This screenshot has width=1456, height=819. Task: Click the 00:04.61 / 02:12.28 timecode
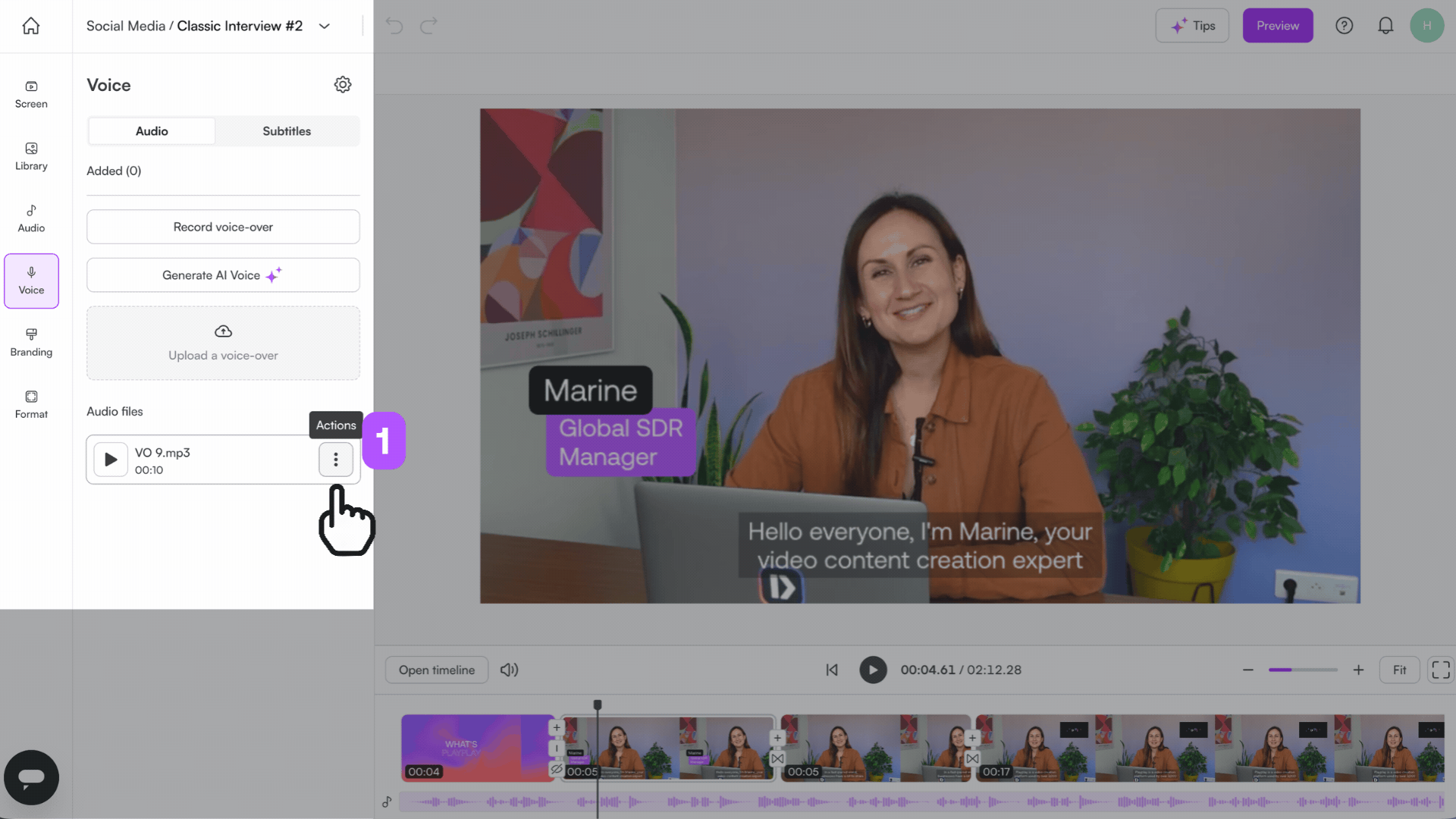[961, 670]
